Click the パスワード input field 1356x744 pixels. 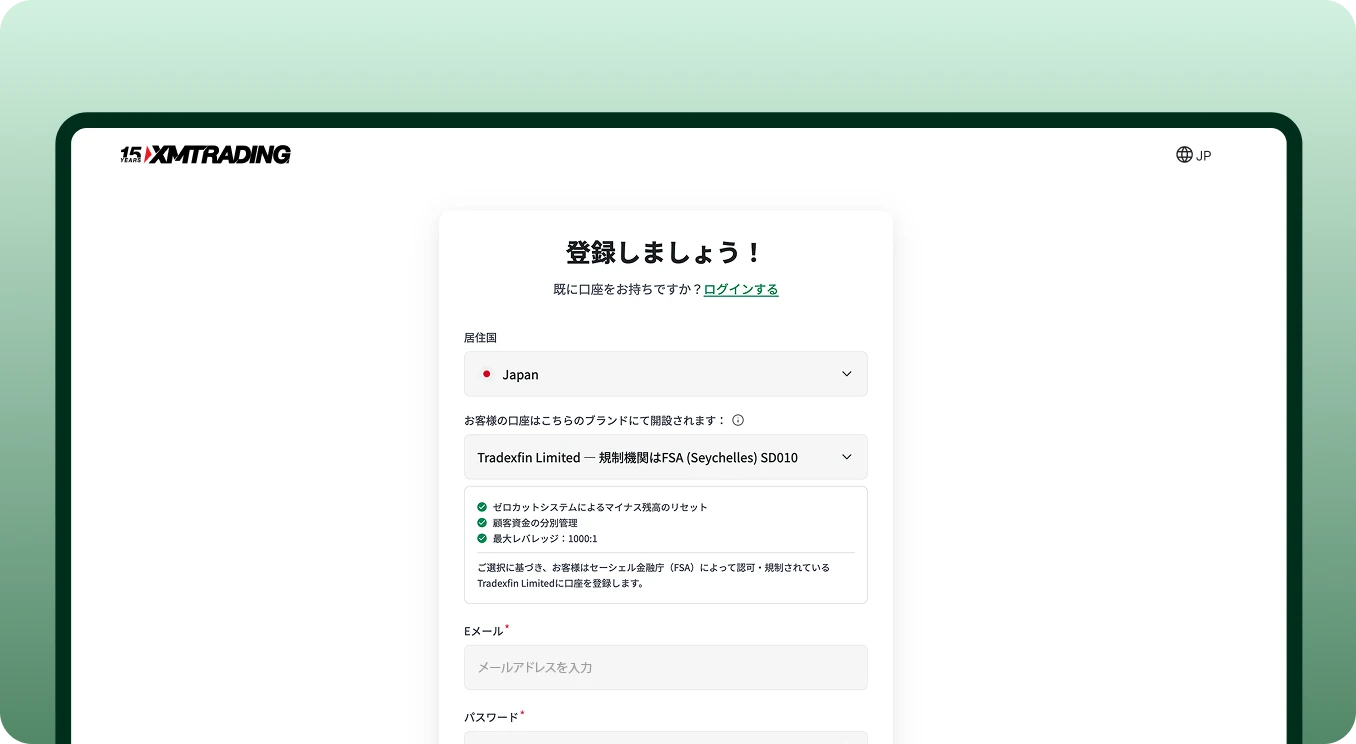tap(665, 740)
